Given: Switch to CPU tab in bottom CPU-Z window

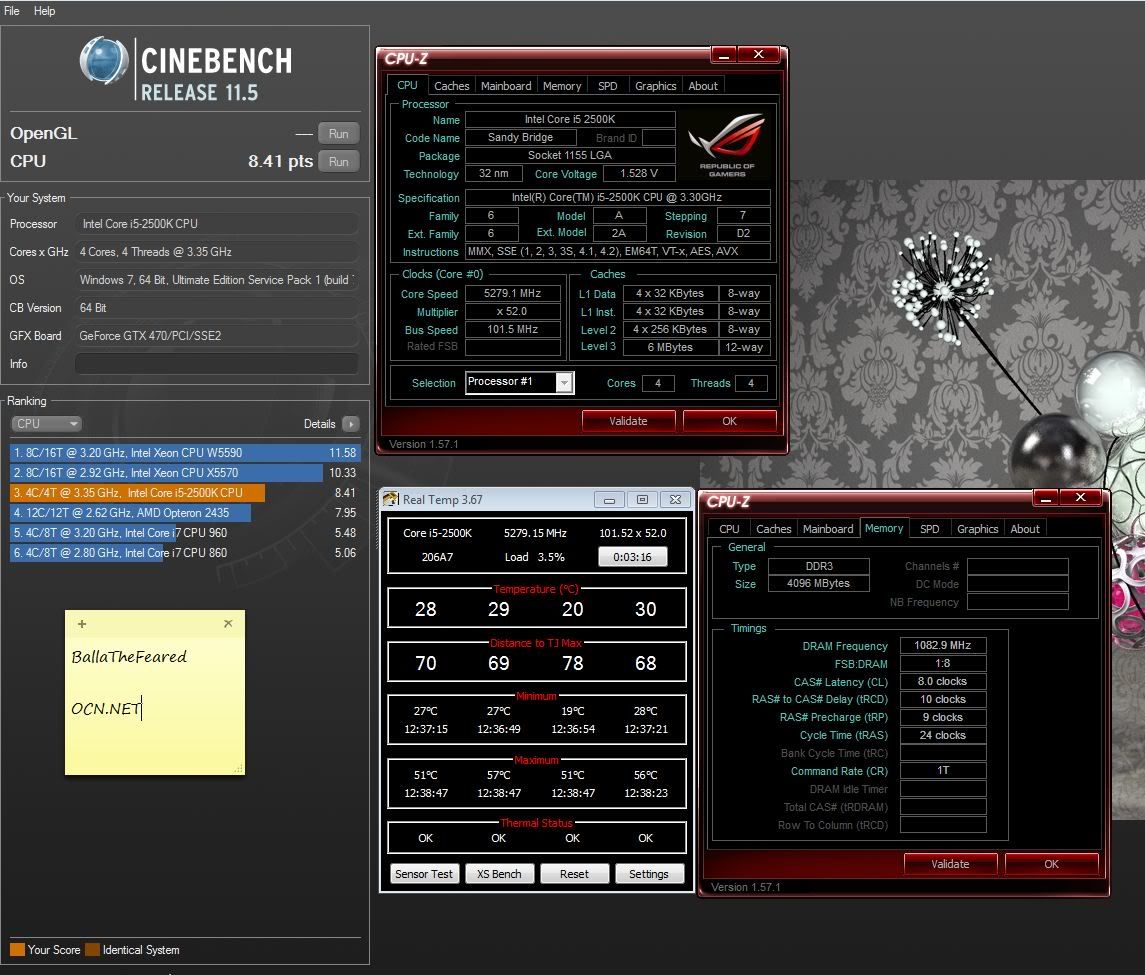Looking at the screenshot, I should 729,529.
